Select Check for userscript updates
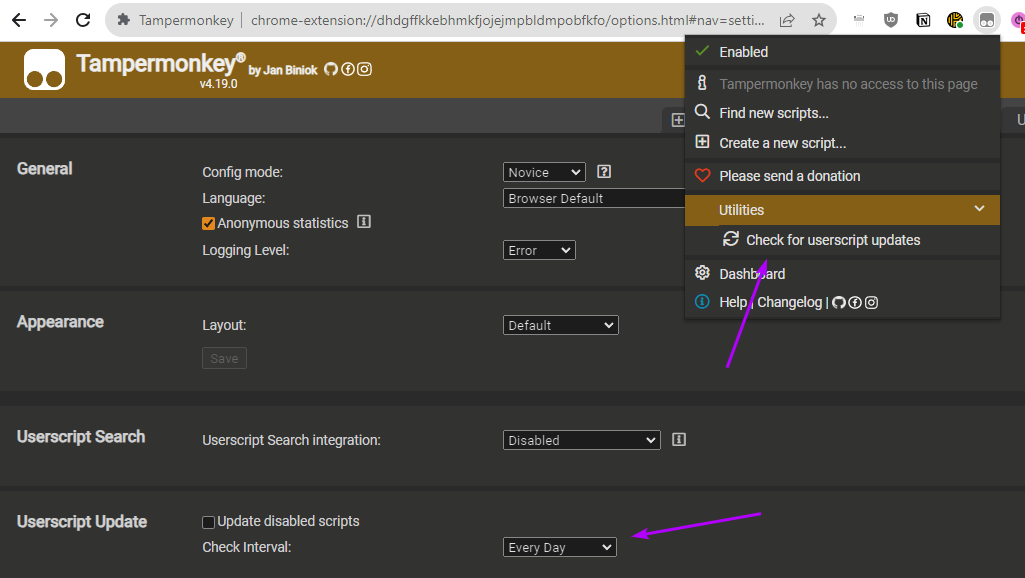The image size is (1025, 578). point(832,240)
